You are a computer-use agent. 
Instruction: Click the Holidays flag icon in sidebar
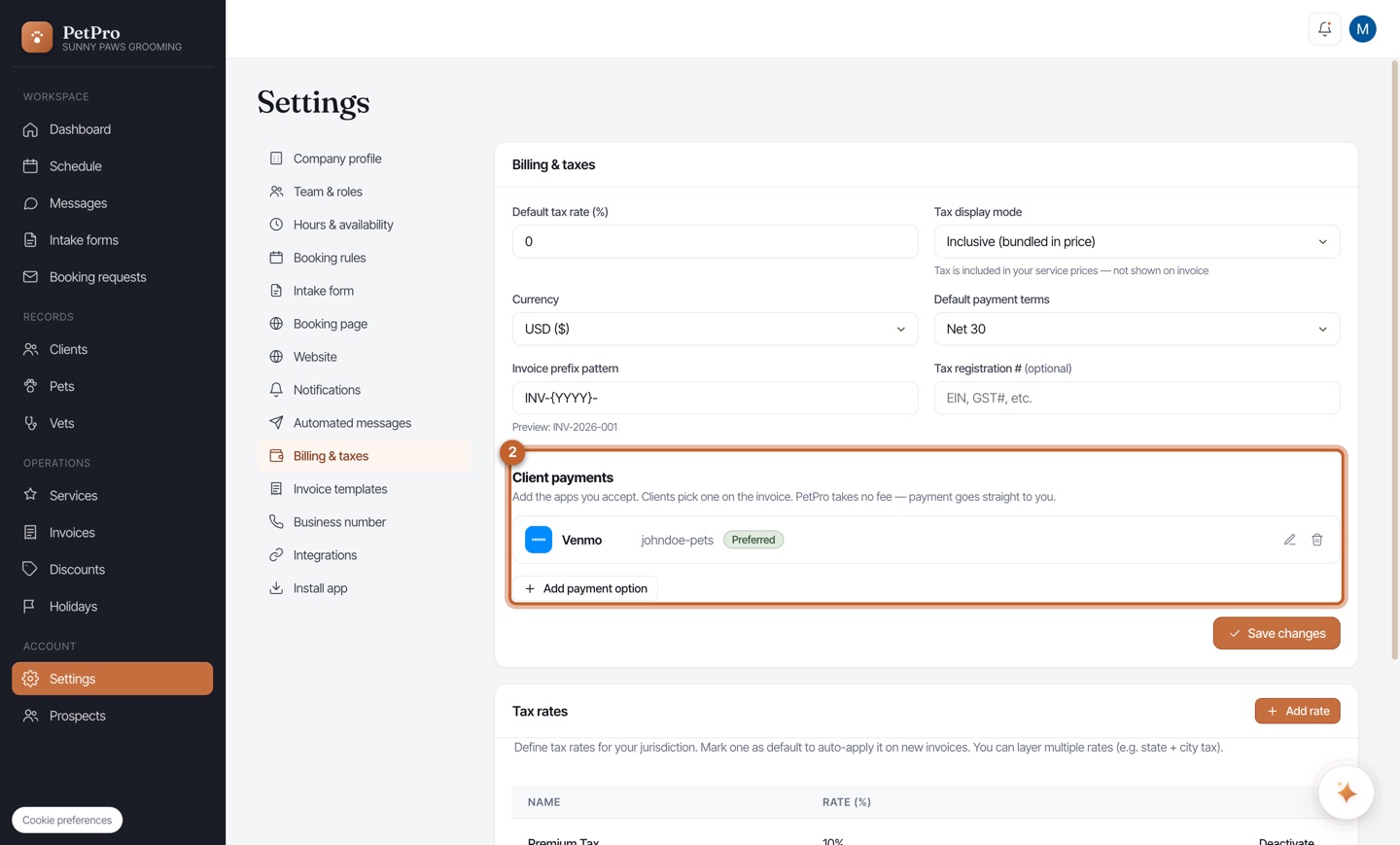click(31, 606)
